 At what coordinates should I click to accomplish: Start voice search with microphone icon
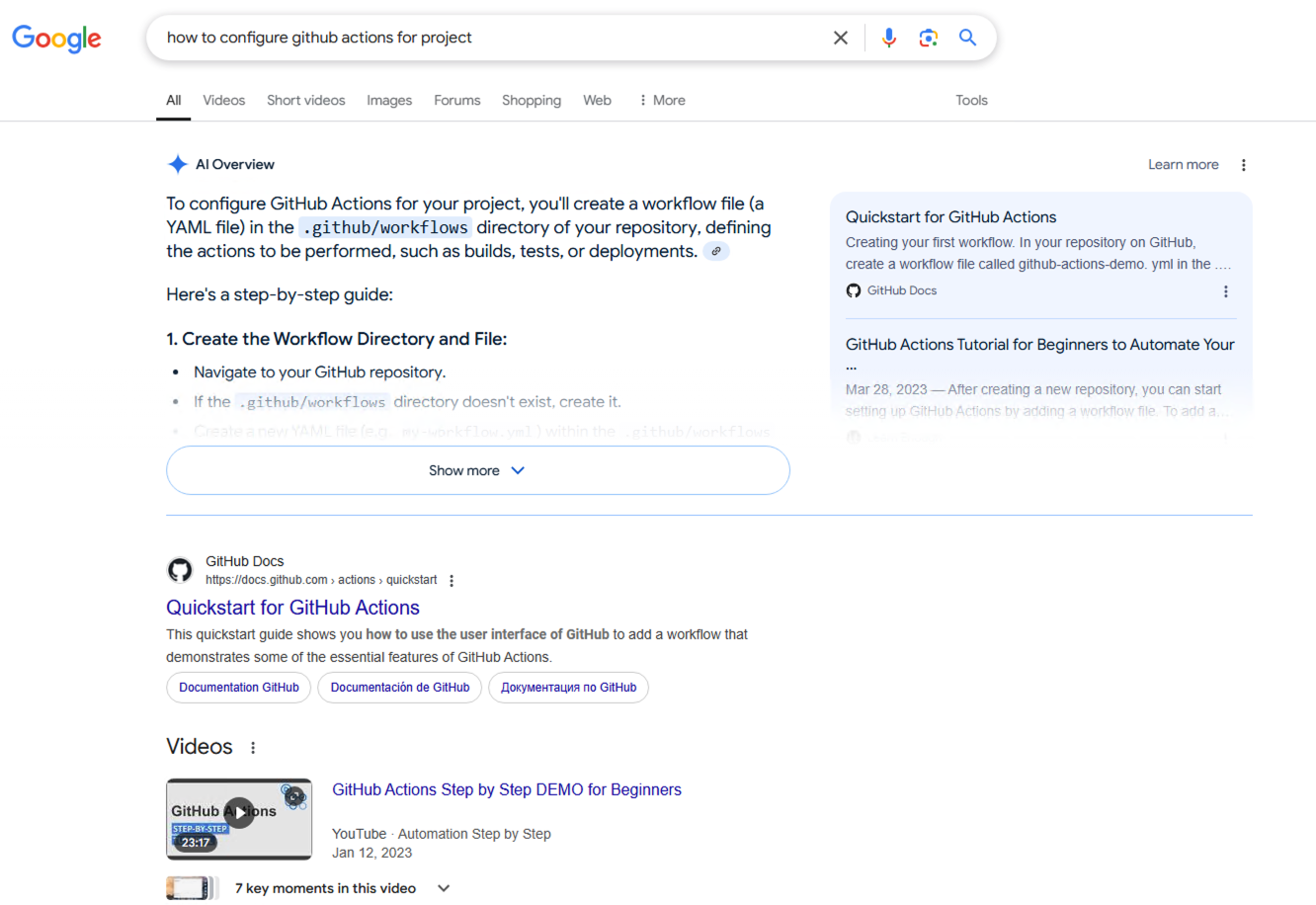tap(889, 38)
